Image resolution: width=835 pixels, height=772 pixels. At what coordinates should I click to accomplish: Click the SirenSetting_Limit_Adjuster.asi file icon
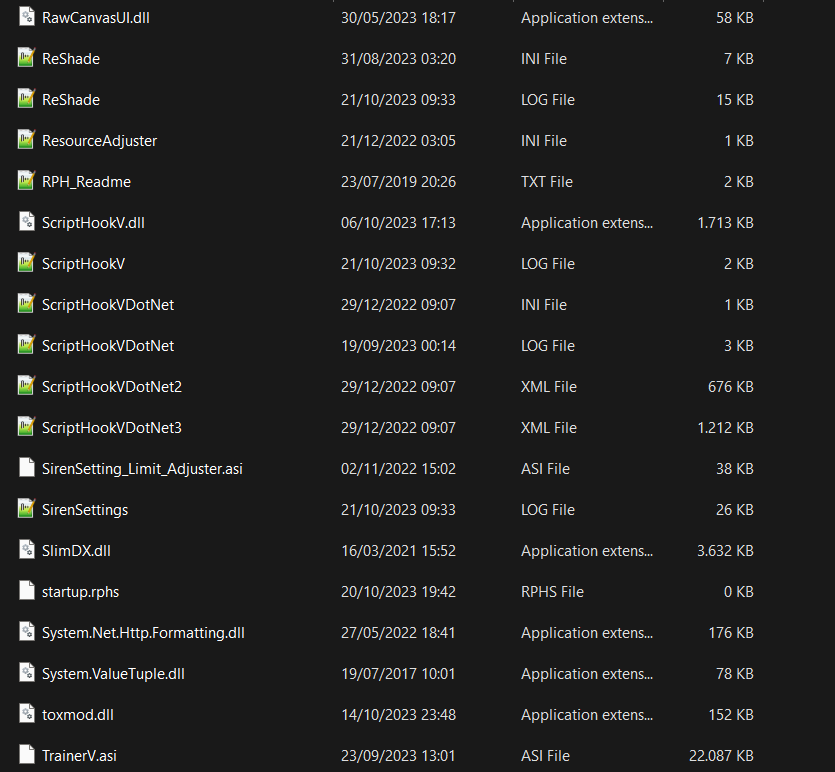pyautogui.click(x=27, y=469)
